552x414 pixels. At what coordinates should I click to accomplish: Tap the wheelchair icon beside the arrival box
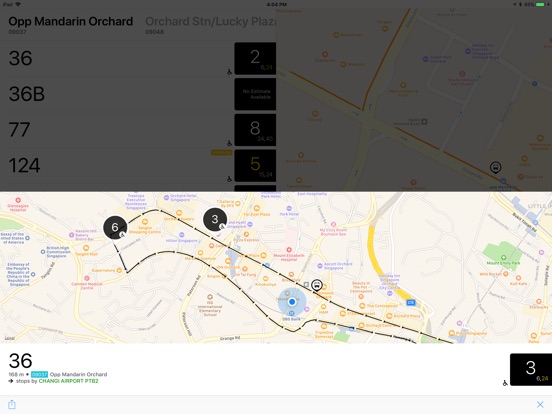click(x=505, y=383)
